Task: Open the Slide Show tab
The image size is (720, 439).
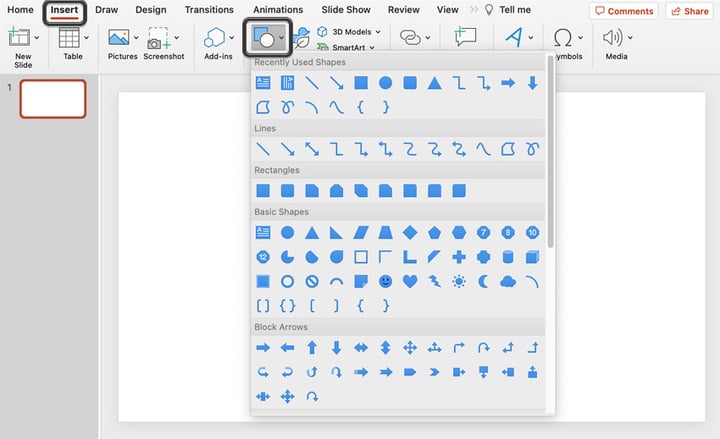Action: coord(346,10)
